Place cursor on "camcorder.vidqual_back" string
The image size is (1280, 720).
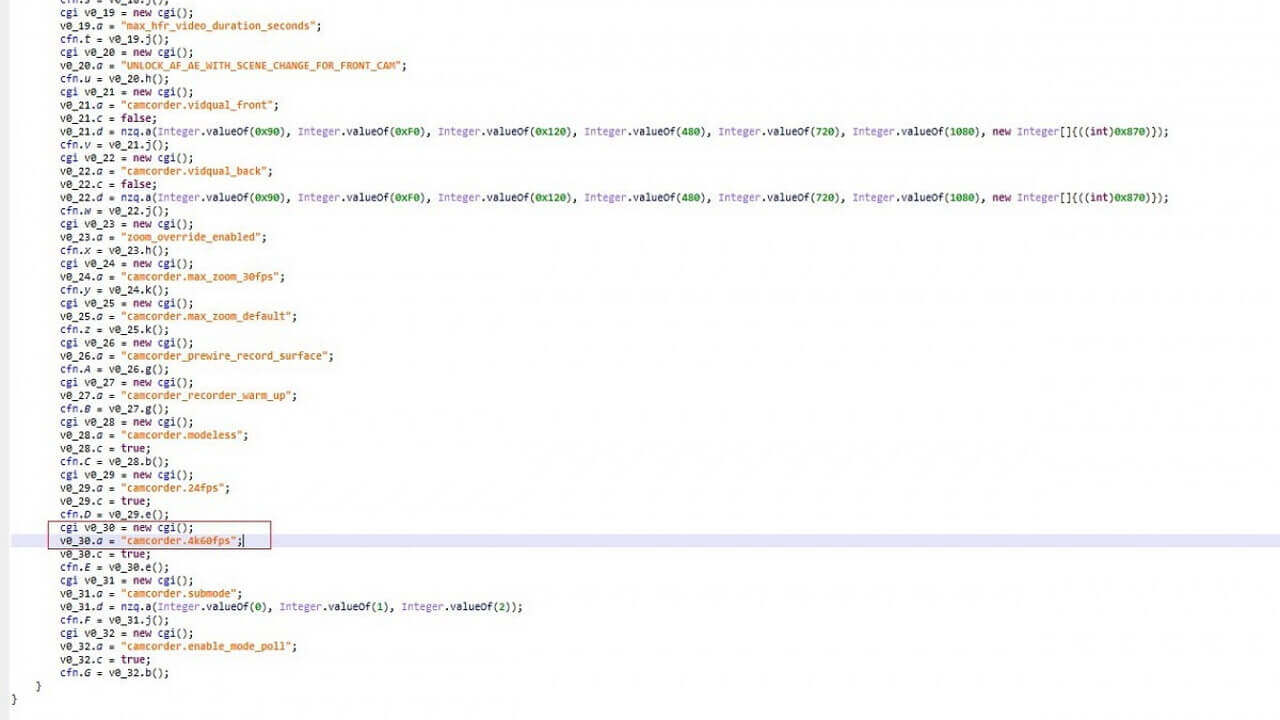(196, 171)
